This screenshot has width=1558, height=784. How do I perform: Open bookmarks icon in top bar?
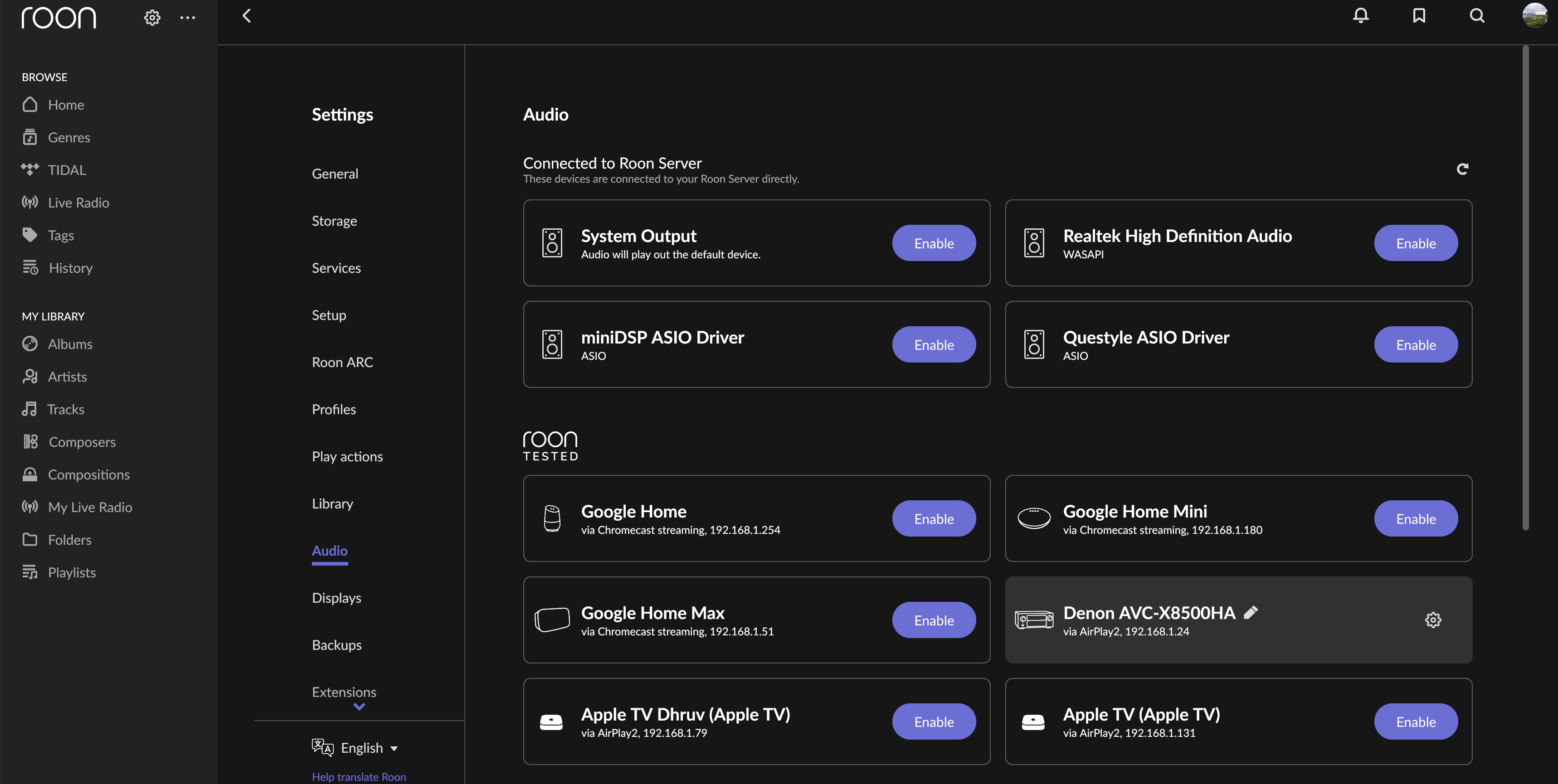[x=1418, y=16]
